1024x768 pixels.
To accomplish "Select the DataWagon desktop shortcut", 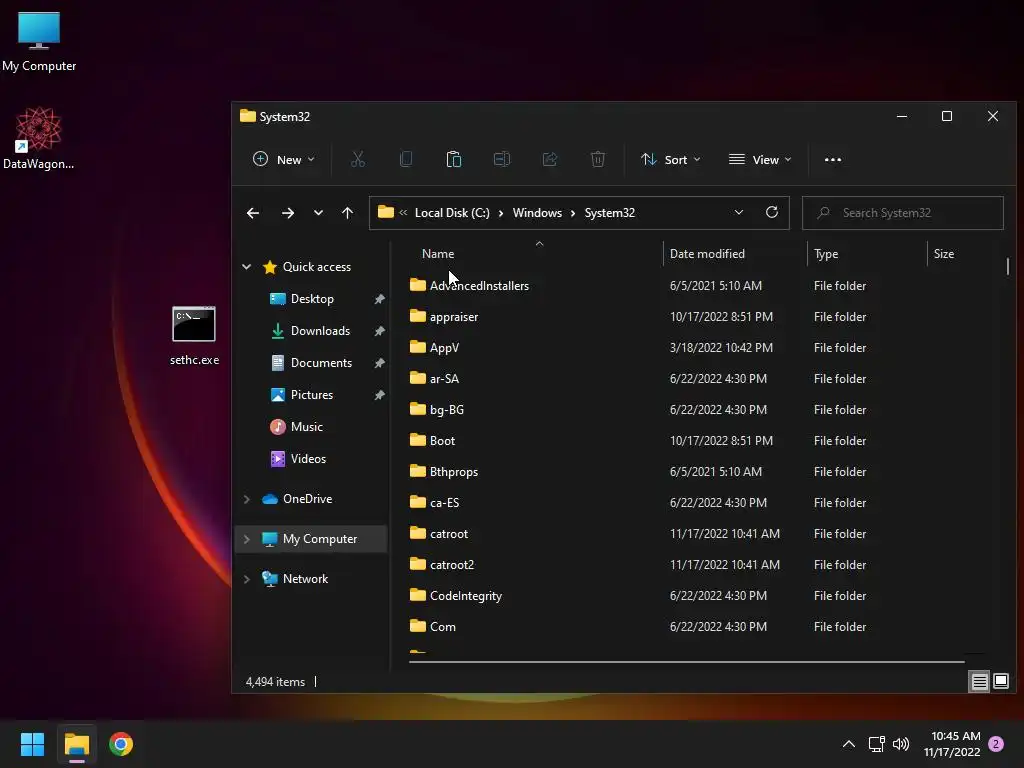I will click(39, 138).
